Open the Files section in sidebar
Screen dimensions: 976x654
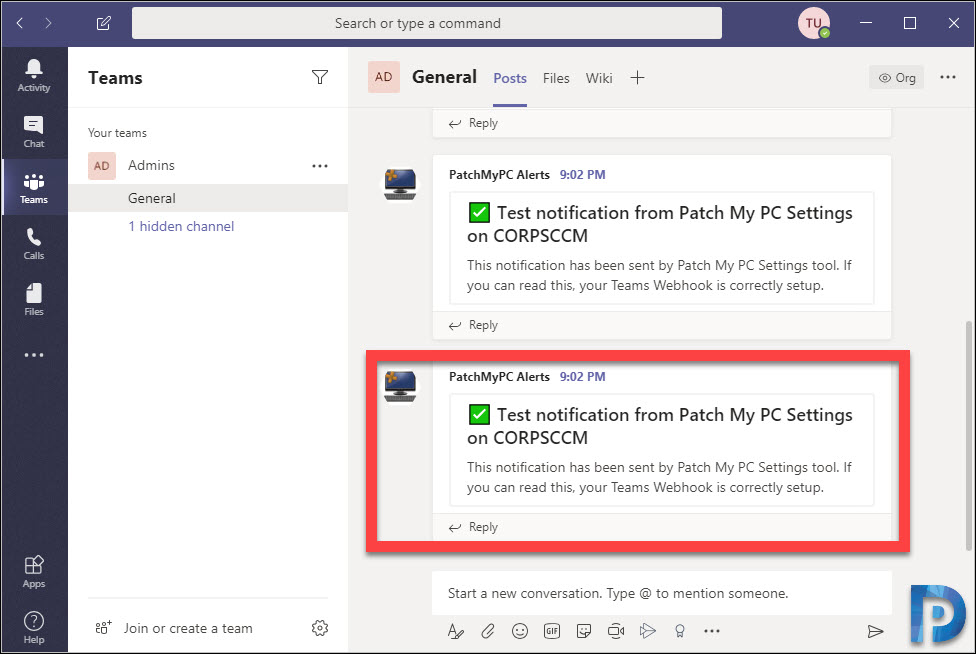point(34,299)
